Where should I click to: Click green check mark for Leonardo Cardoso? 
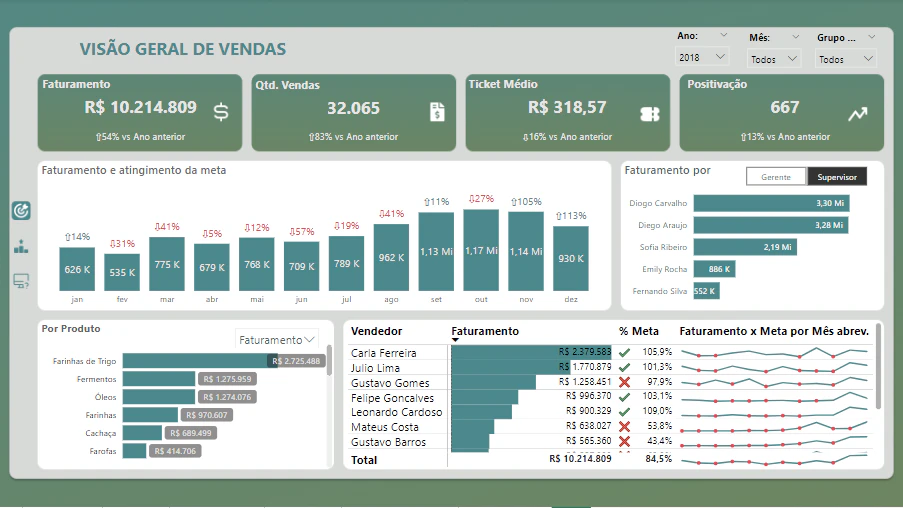tap(624, 411)
